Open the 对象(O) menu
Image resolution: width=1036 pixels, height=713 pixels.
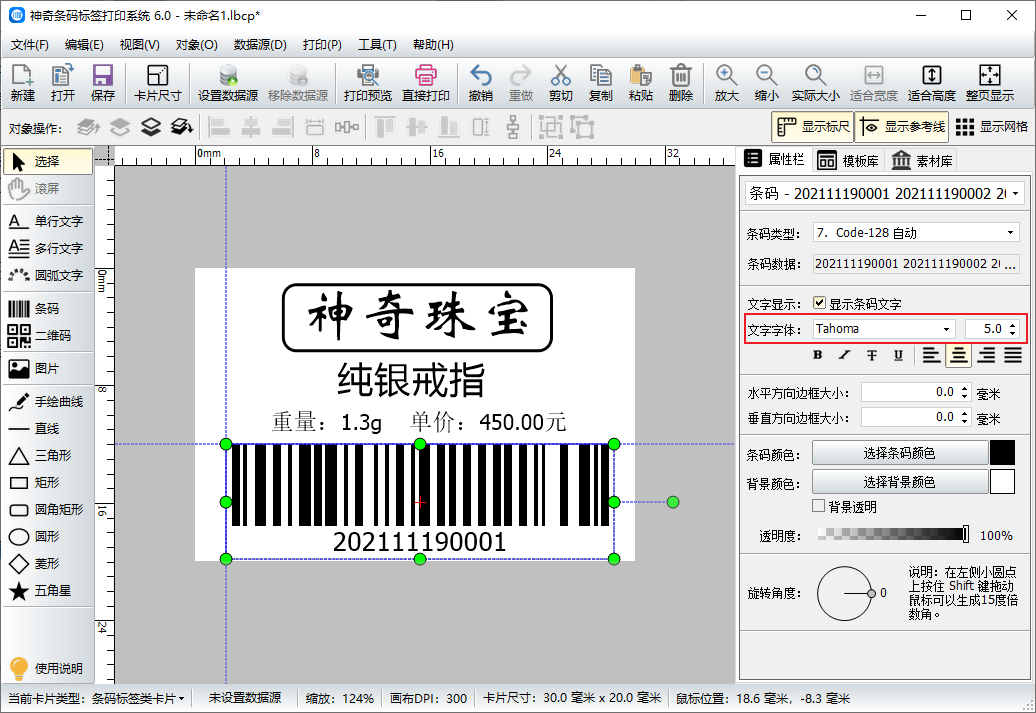[196, 45]
